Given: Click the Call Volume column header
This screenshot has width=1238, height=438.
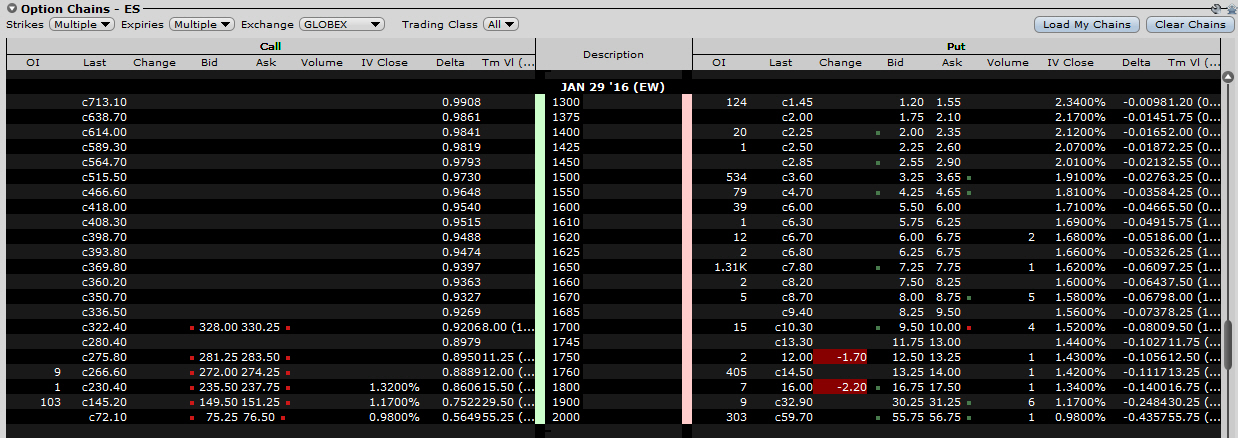Looking at the screenshot, I should 322,62.
